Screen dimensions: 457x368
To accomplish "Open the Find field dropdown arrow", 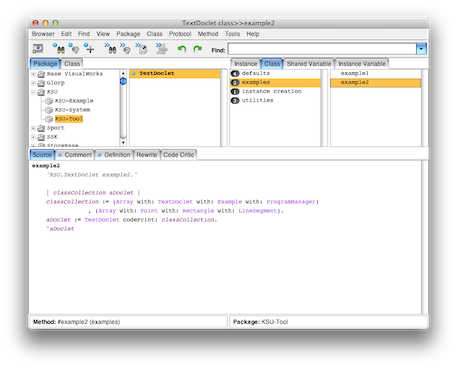I will pyautogui.click(x=421, y=49).
